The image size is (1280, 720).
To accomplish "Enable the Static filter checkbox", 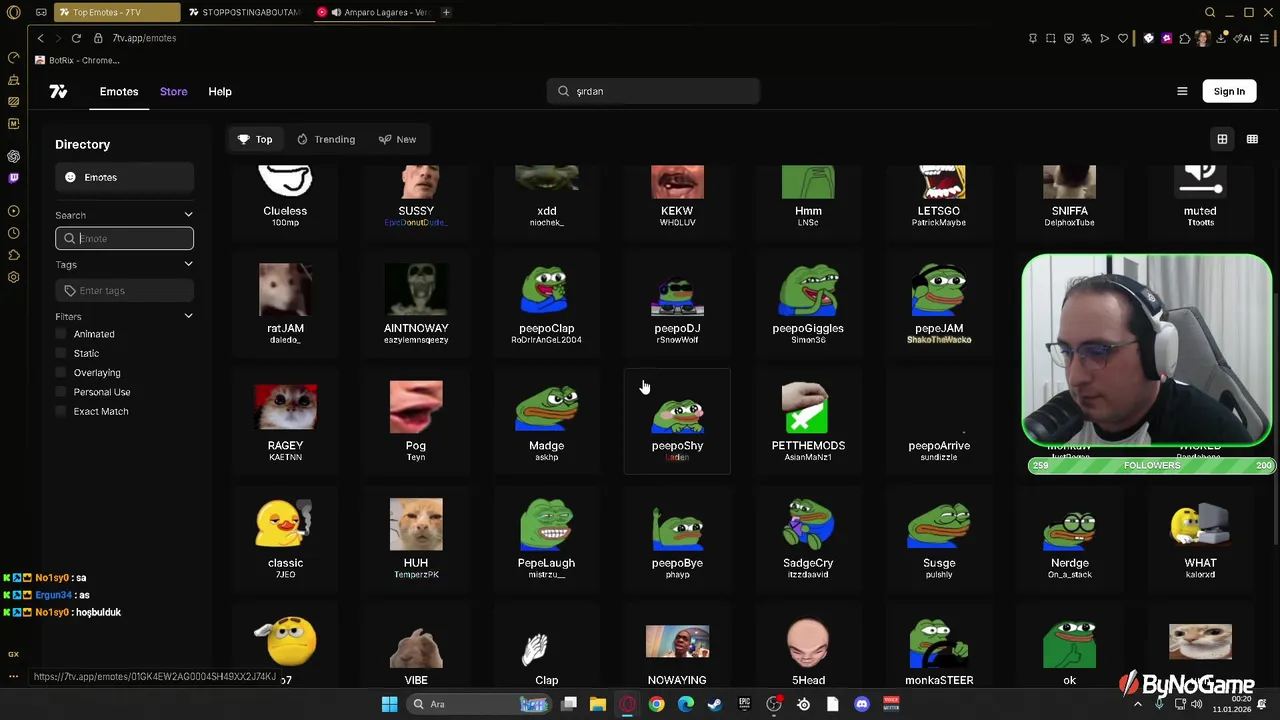I will point(61,353).
